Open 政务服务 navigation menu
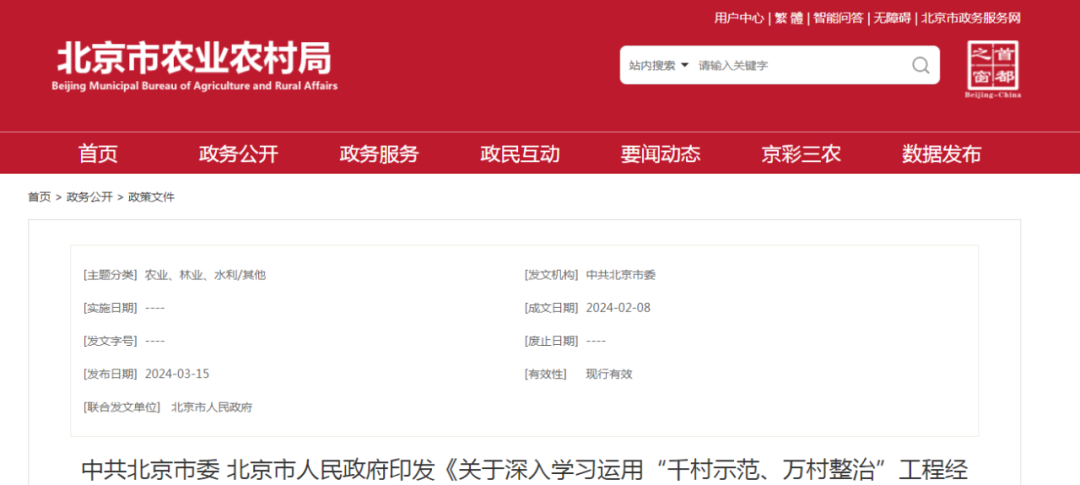Image resolution: width=1080 pixels, height=485 pixels. click(x=379, y=154)
